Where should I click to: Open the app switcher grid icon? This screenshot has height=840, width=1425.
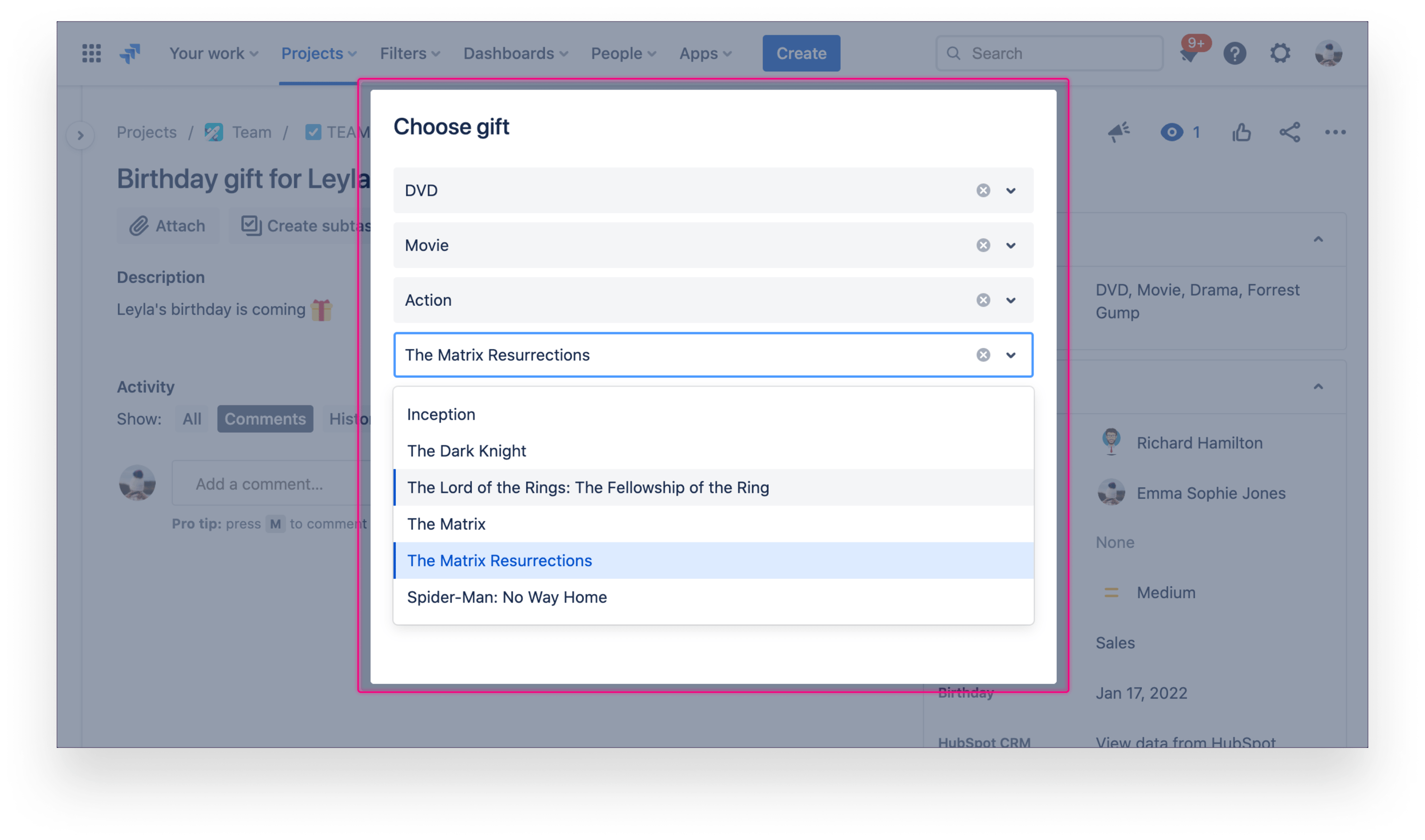coord(91,53)
